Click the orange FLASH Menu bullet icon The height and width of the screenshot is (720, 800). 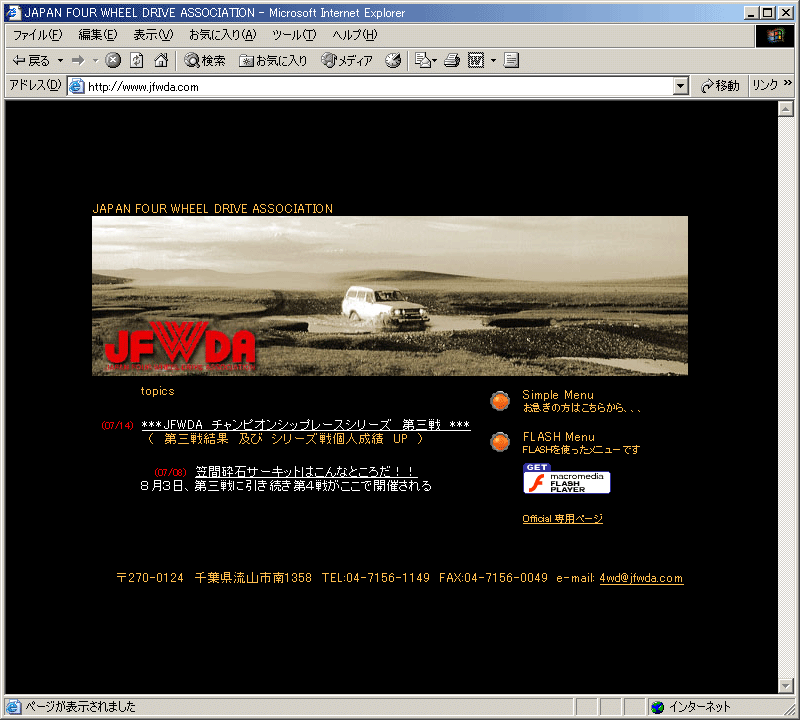(x=500, y=442)
